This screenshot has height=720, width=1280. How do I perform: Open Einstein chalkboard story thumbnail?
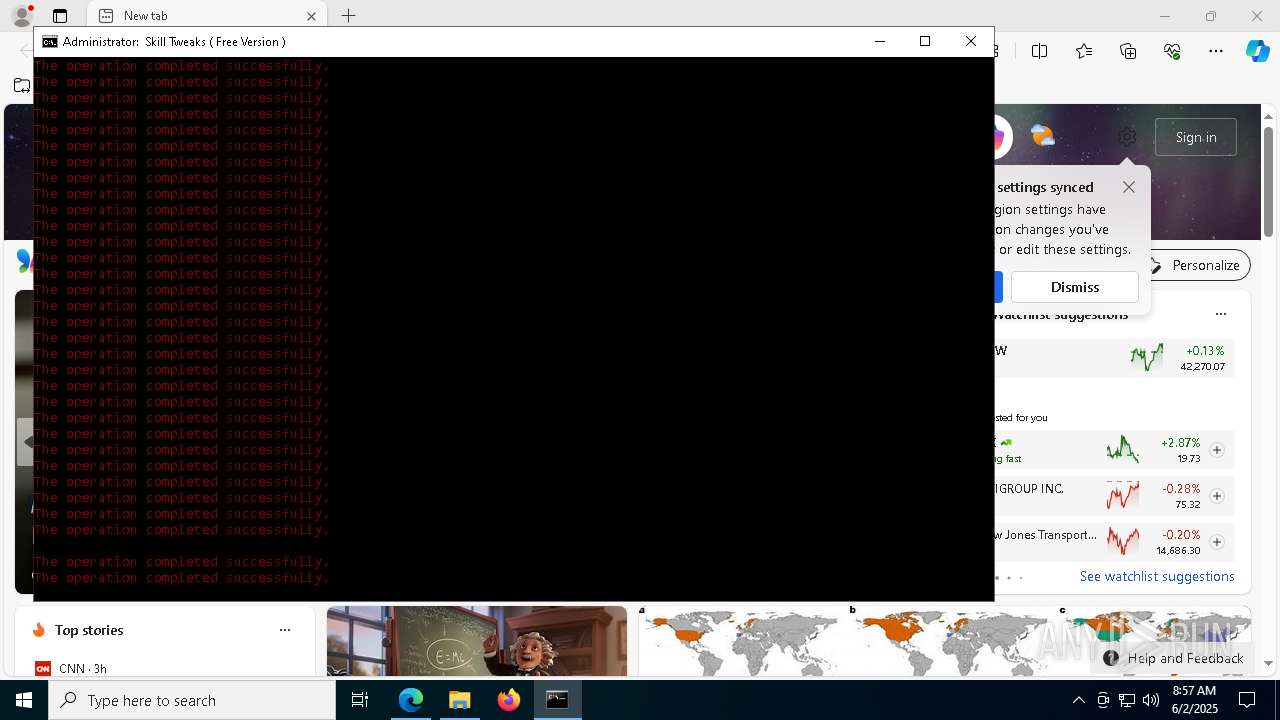coord(477,641)
